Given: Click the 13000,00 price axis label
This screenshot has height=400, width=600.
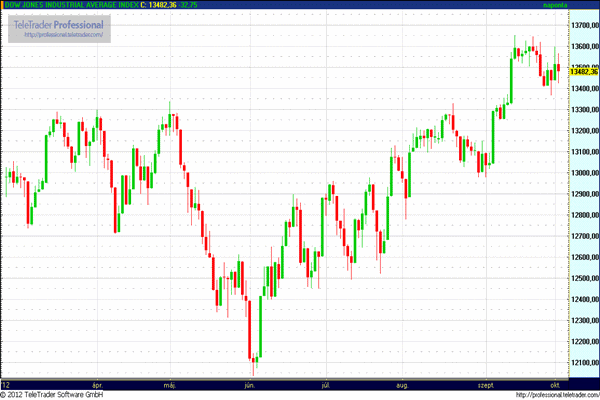Looking at the screenshot, I should [x=583, y=172].
